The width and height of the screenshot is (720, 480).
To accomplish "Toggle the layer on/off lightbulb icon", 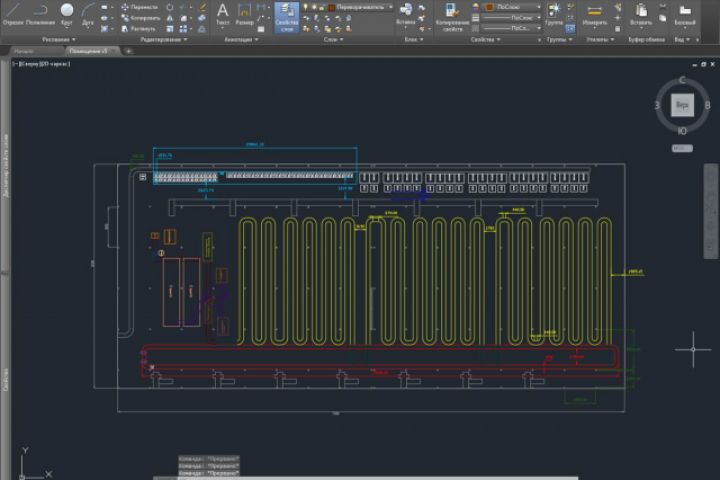I will click(x=305, y=7).
